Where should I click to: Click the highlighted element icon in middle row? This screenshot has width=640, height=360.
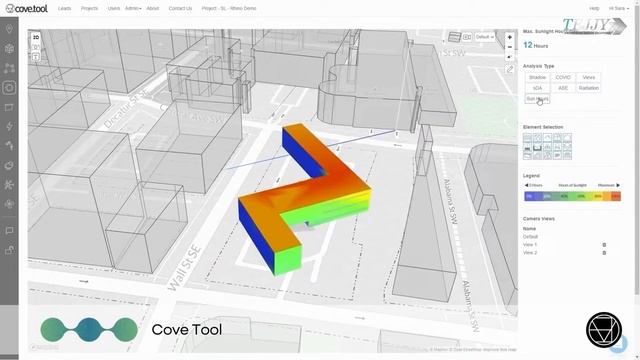tap(537, 147)
